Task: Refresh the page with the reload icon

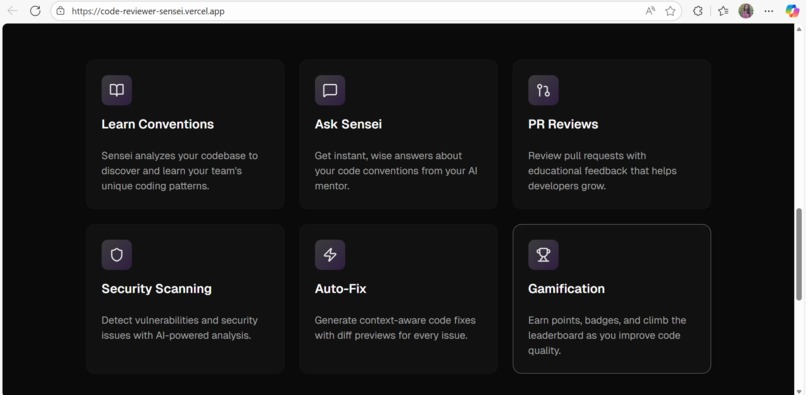Action: coord(35,11)
